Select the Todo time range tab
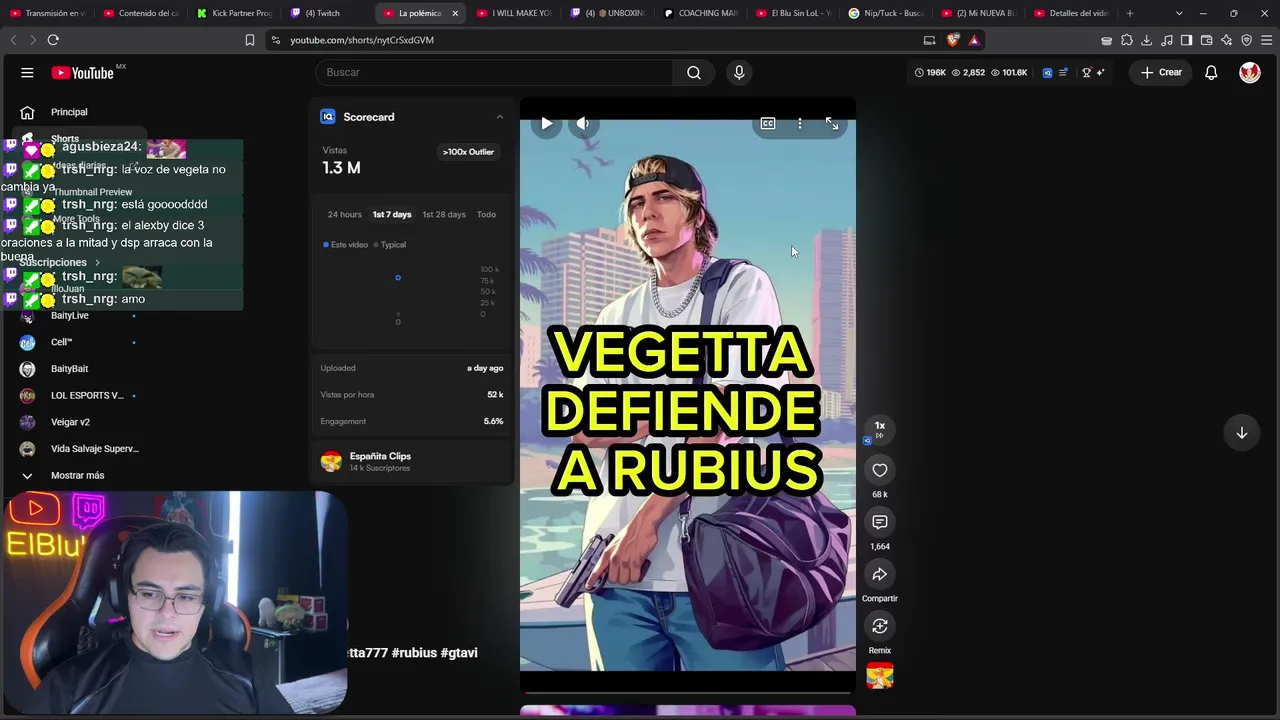 tap(486, 214)
